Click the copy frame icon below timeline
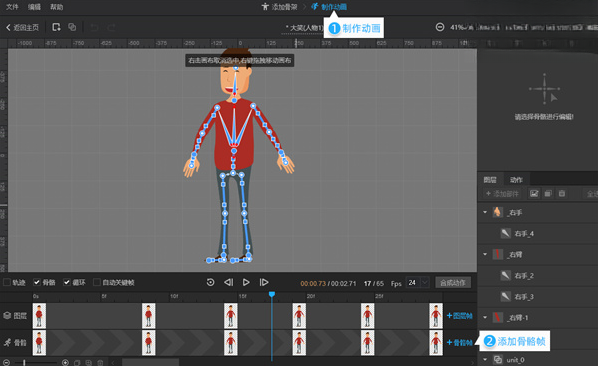Screen dimensions: 598x366 click(77, 363)
